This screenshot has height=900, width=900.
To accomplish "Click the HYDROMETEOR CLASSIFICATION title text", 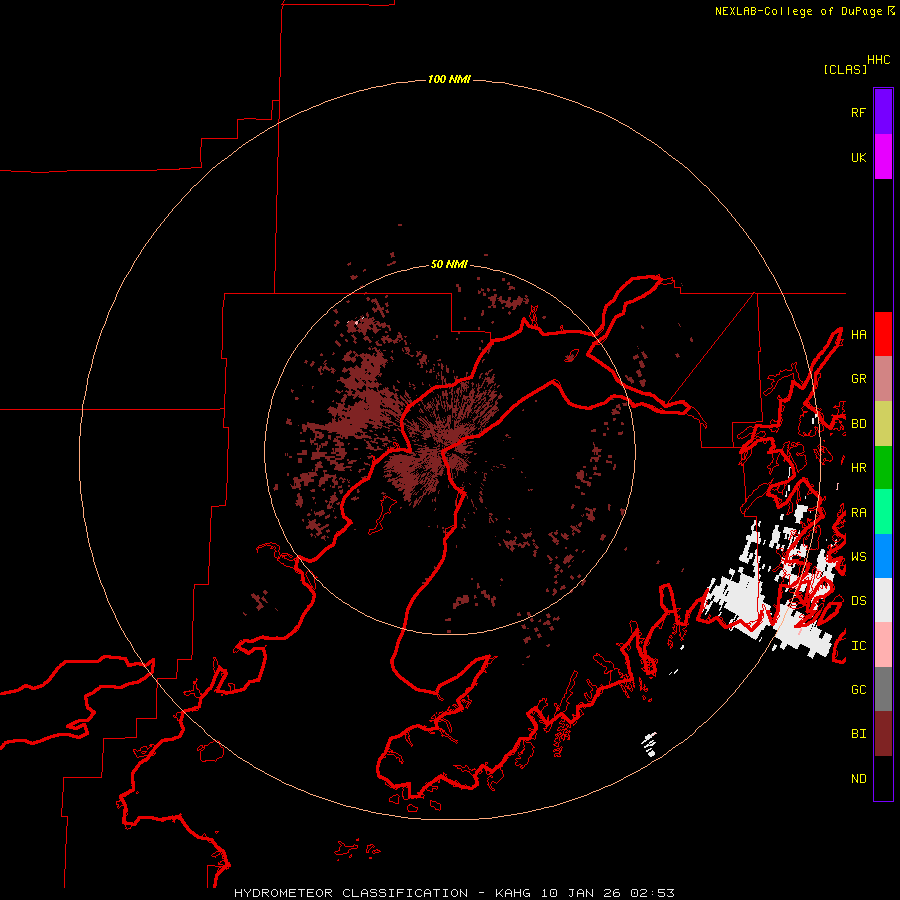I will click(351, 893).
